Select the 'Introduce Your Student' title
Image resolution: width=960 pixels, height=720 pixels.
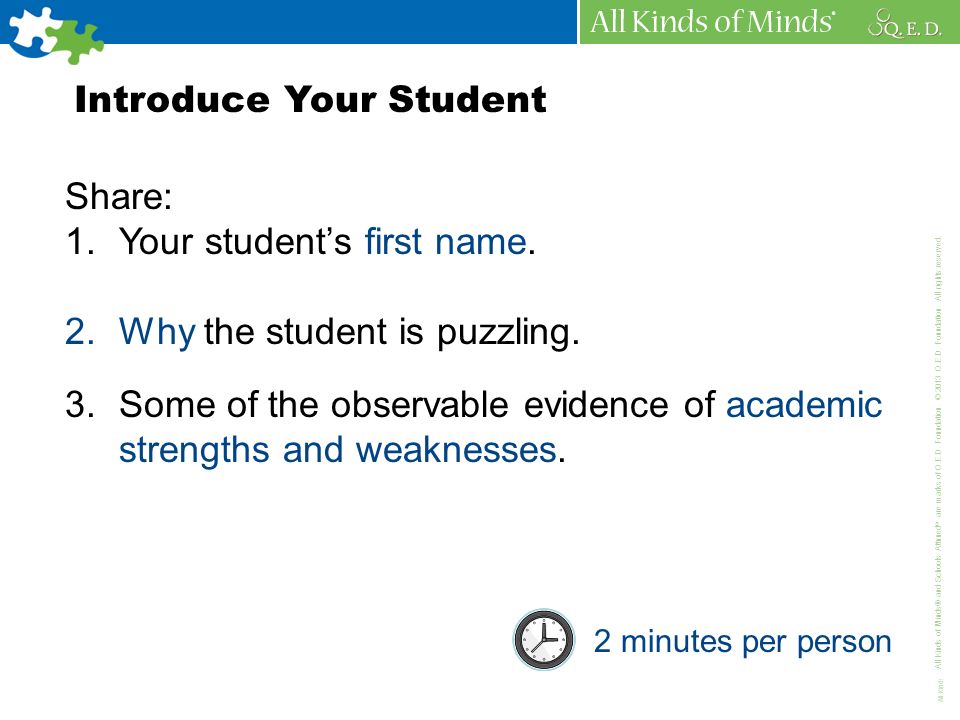[x=310, y=99]
